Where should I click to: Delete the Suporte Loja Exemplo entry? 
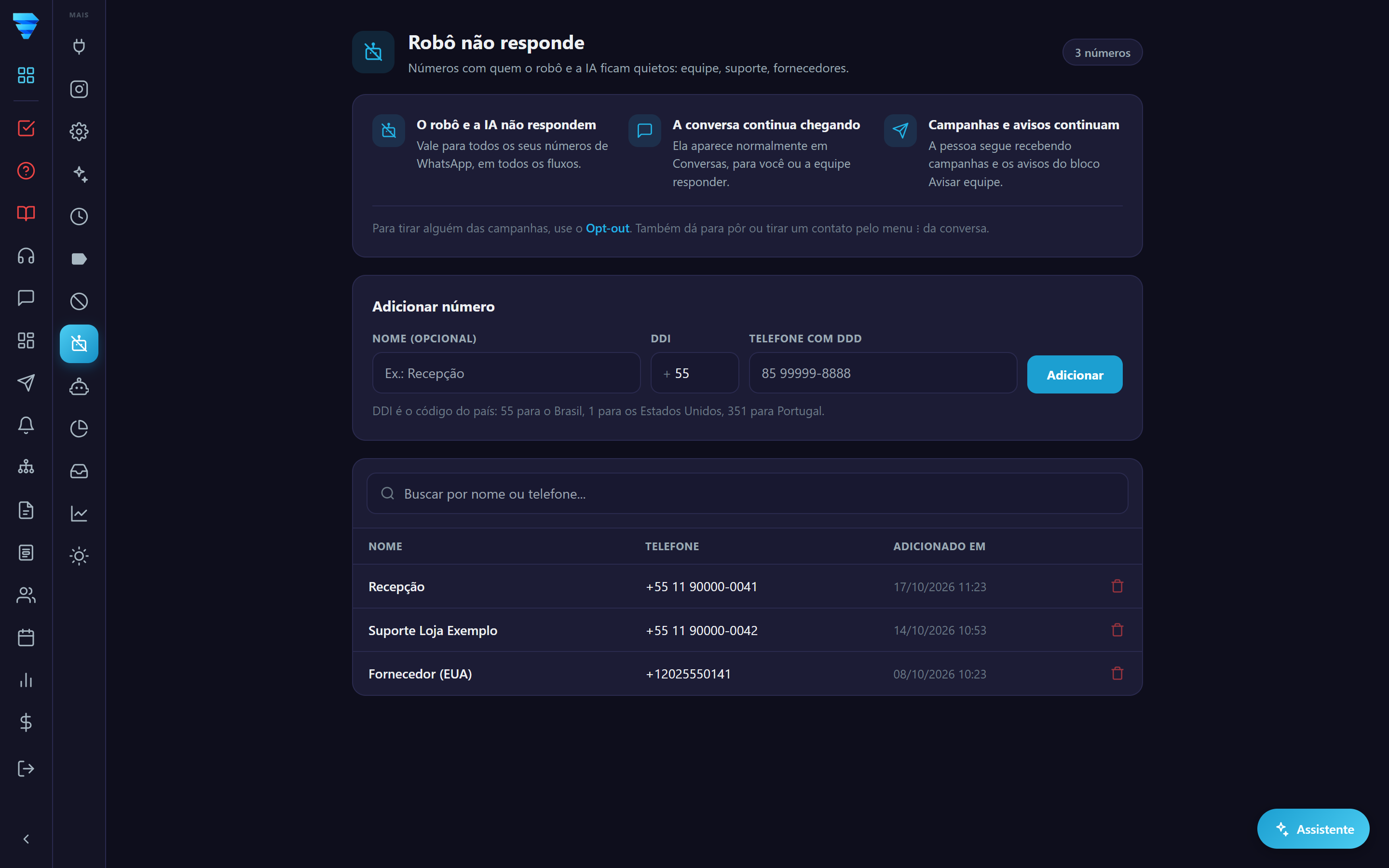(1117, 630)
